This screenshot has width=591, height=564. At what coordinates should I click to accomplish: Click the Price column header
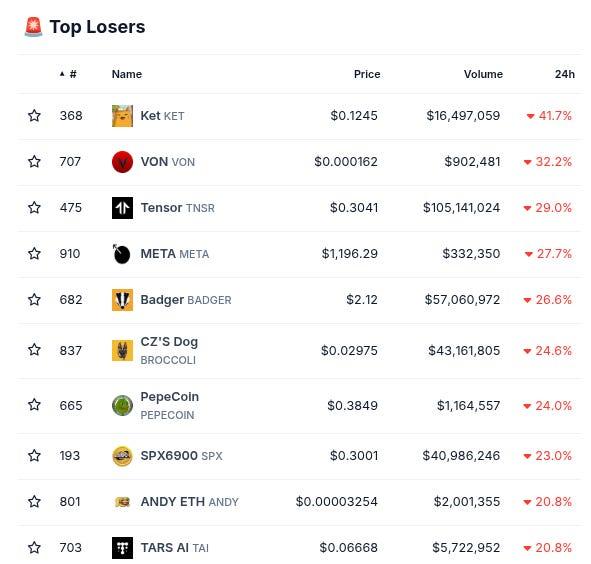pyautogui.click(x=367, y=74)
